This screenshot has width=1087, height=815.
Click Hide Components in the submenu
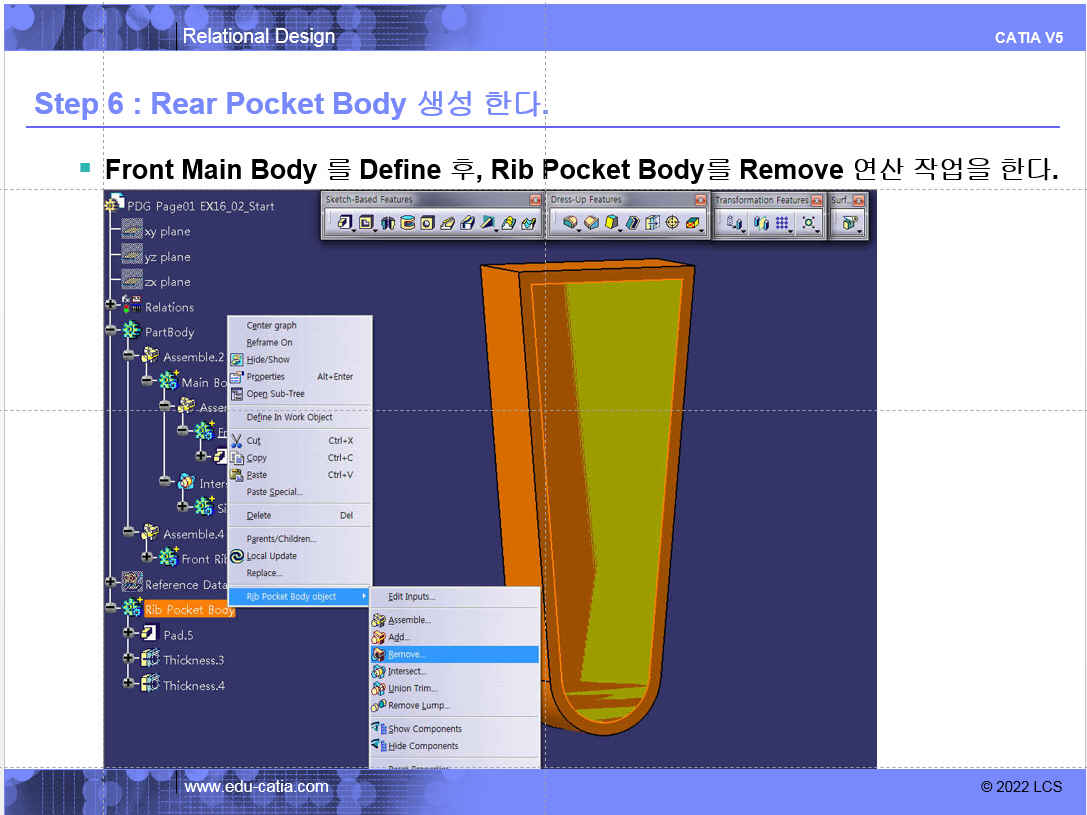pyautogui.click(x=423, y=746)
